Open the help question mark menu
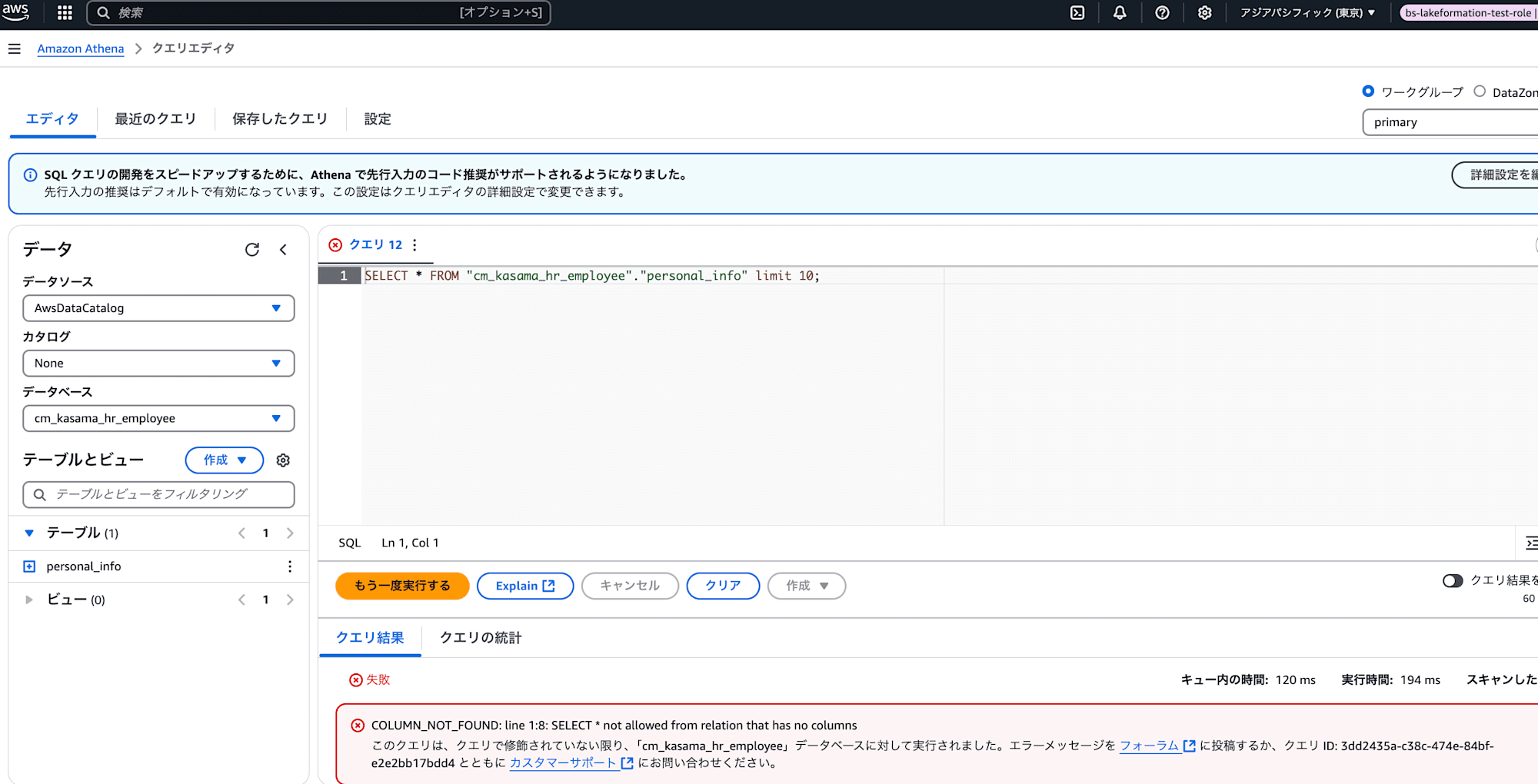 (x=1162, y=12)
